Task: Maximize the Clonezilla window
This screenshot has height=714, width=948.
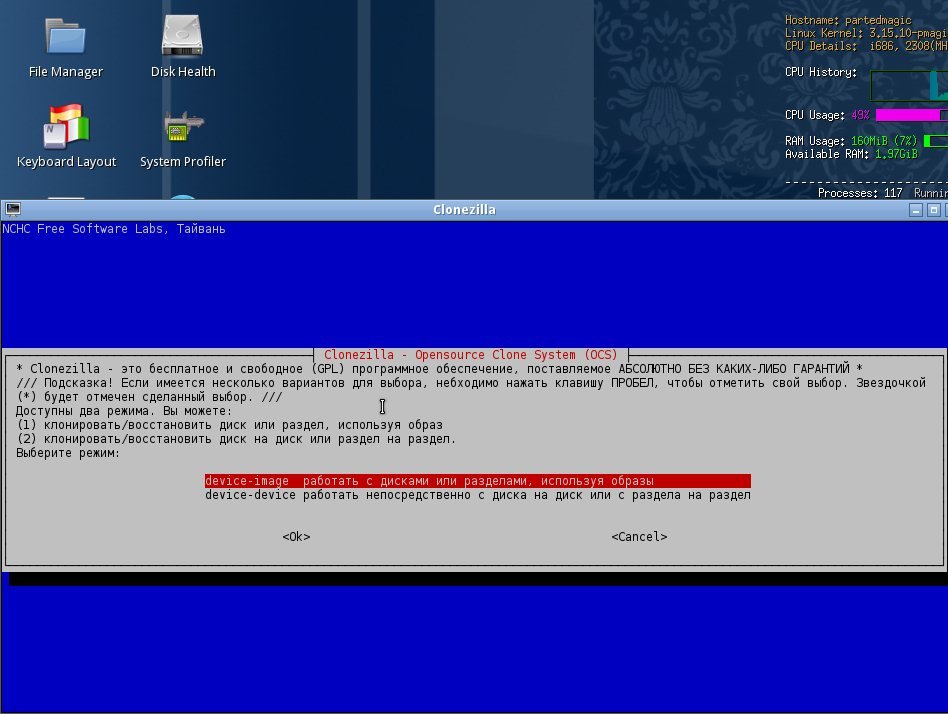Action: pyautogui.click(x=933, y=210)
